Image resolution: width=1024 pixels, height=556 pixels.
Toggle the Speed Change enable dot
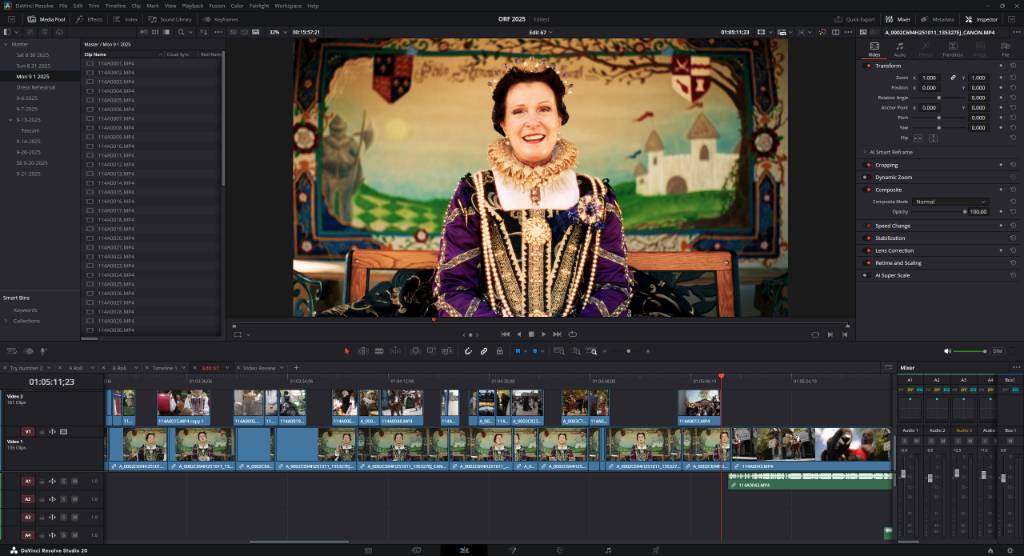point(868,225)
